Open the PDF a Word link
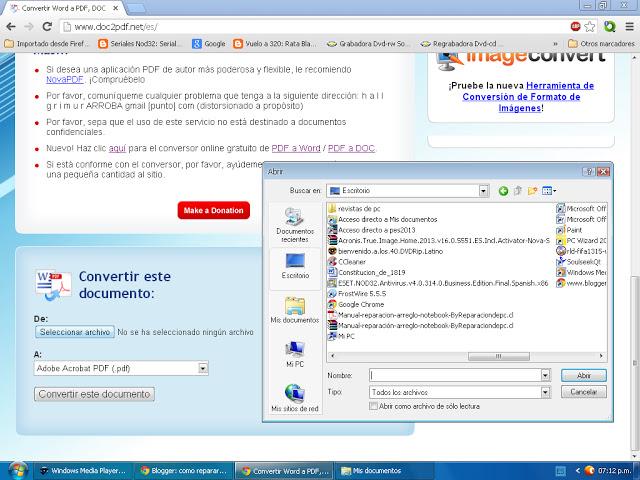The image size is (640, 480). [296, 148]
